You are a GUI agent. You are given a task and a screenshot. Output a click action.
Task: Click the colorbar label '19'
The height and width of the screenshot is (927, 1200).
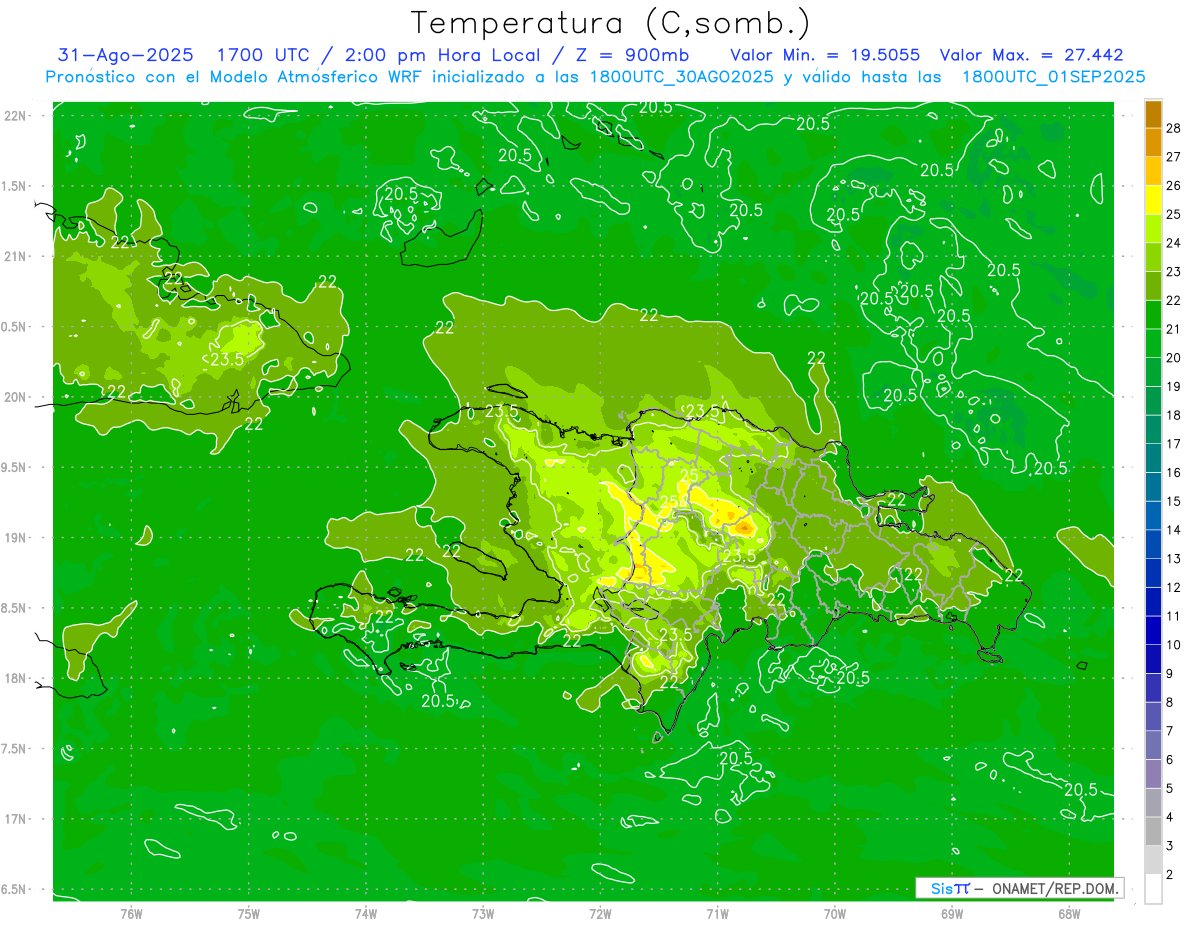(x=1174, y=386)
